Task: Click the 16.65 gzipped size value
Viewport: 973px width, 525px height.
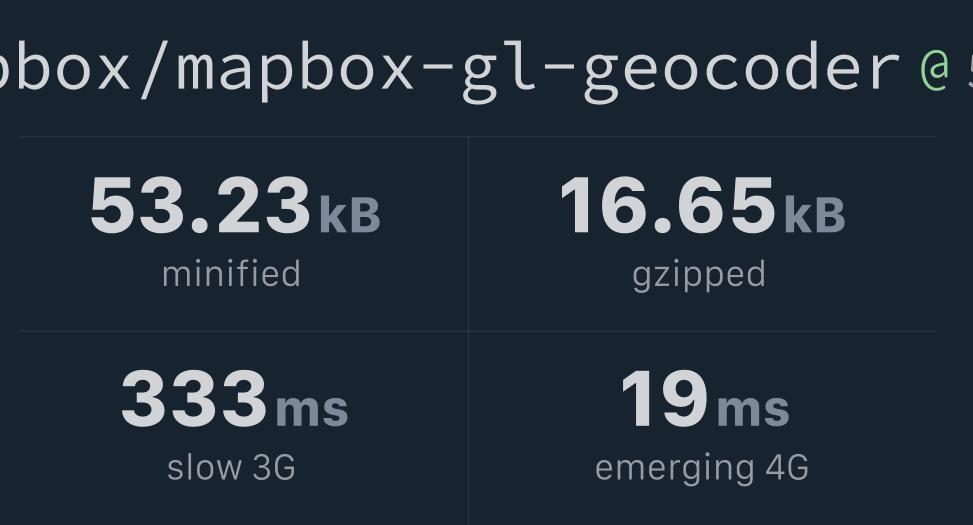Action: tap(667, 205)
